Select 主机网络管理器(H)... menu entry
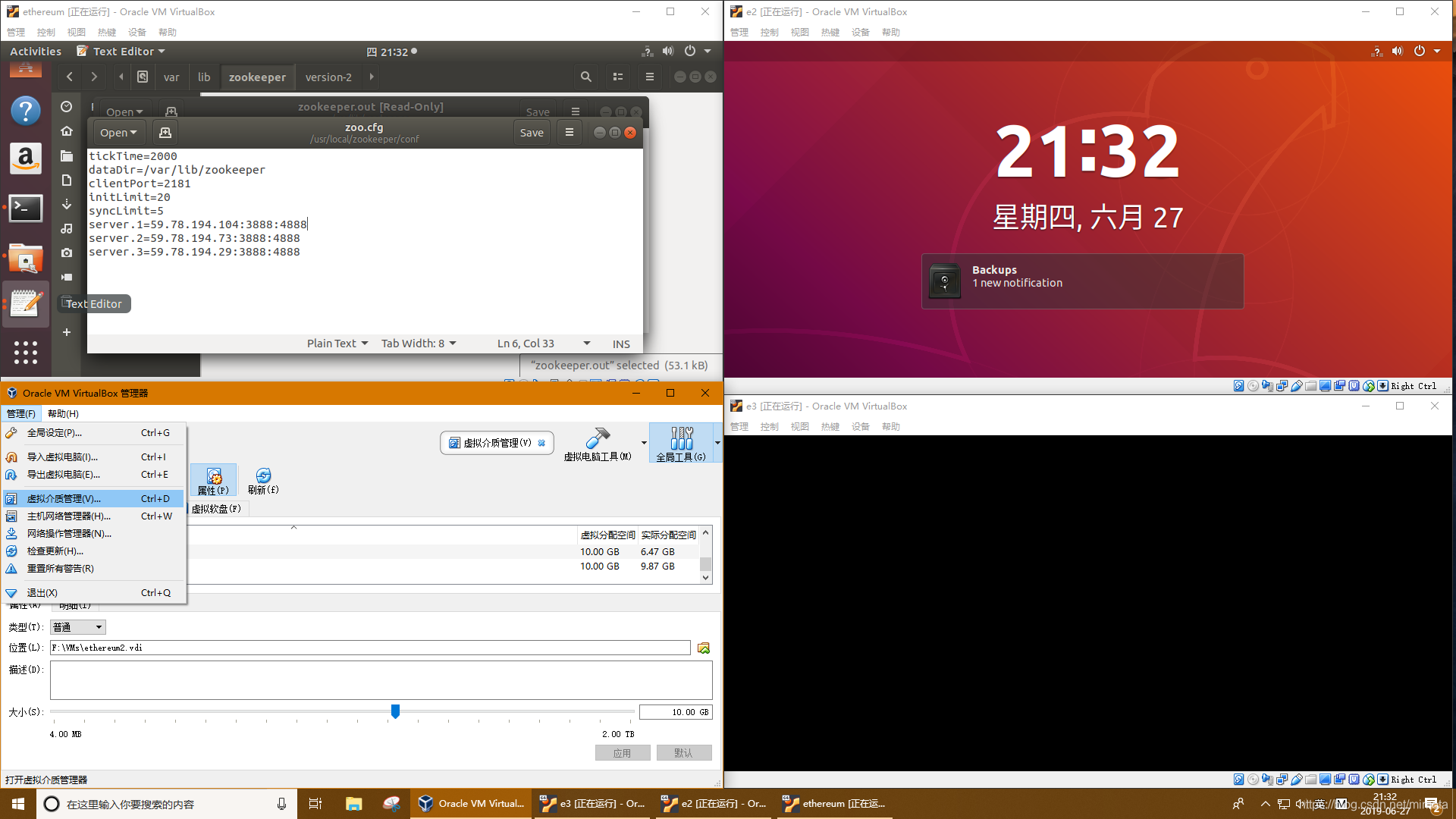Viewport: 1456px width, 819px height. click(x=94, y=516)
